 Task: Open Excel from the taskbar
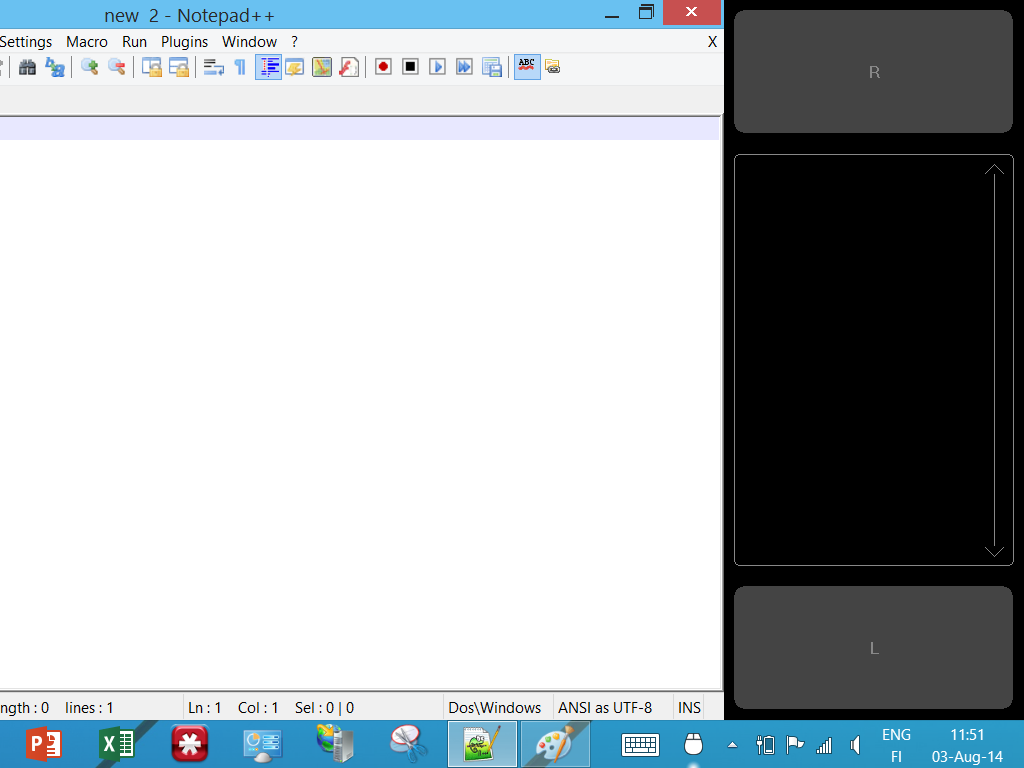(x=117, y=744)
